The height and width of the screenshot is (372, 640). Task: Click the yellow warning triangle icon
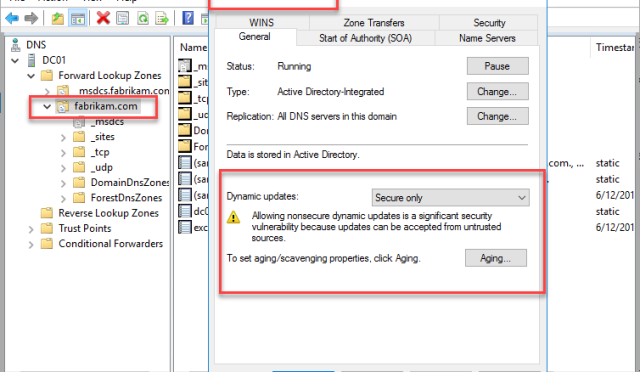click(x=233, y=217)
